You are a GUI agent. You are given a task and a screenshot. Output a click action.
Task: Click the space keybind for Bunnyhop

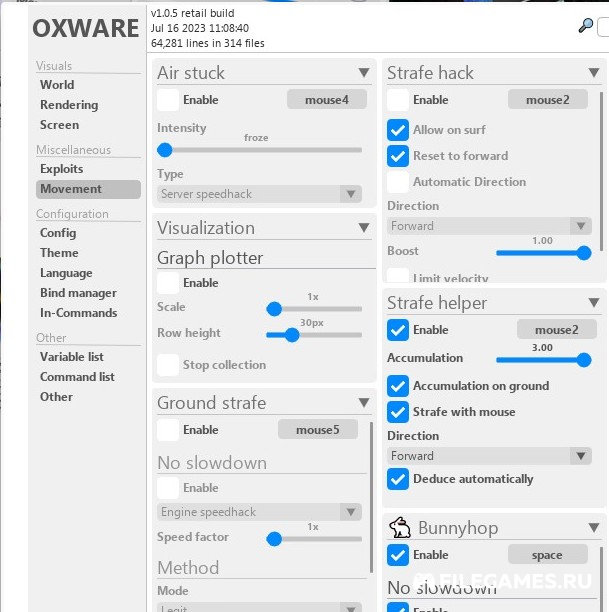click(x=548, y=555)
